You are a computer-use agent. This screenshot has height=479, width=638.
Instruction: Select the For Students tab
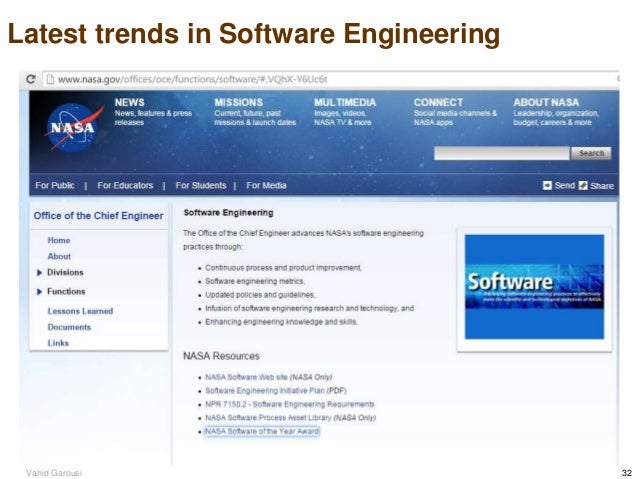[x=201, y=186]
